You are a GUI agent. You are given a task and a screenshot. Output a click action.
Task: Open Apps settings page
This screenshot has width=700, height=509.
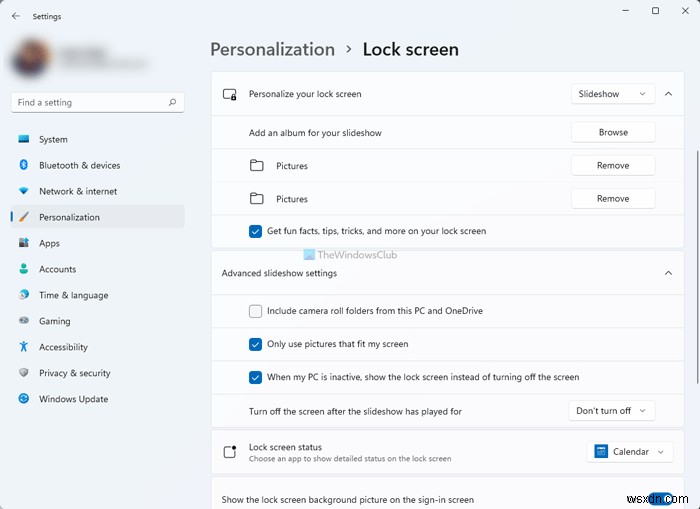97,243
